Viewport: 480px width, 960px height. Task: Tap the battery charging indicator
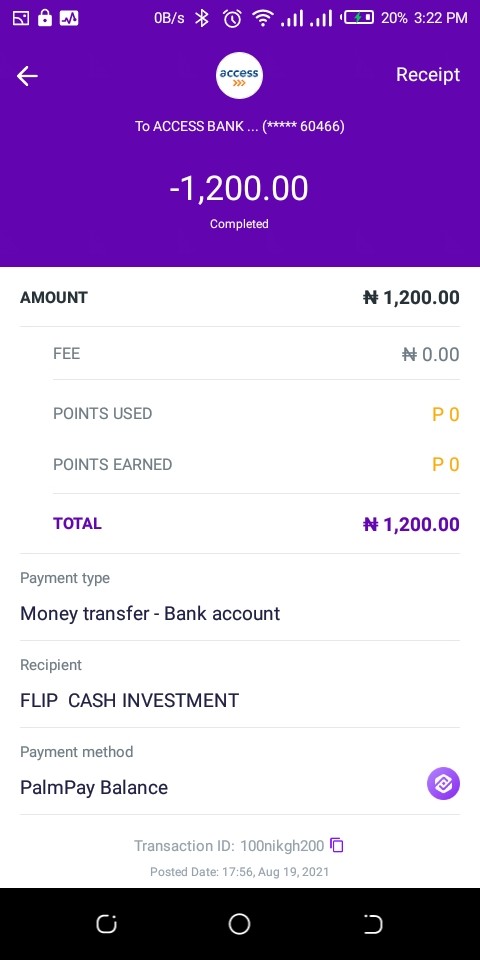pyautogui.click(x=359, y=18)
